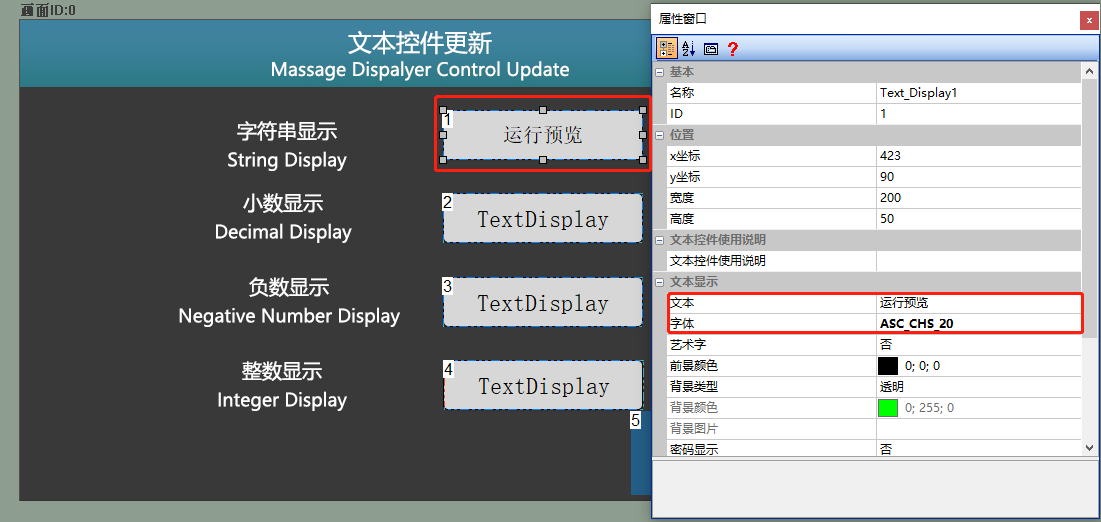The image size is (1101, 522).
Task: Select the 前景颜色 property label
Action: click(694, 366)
